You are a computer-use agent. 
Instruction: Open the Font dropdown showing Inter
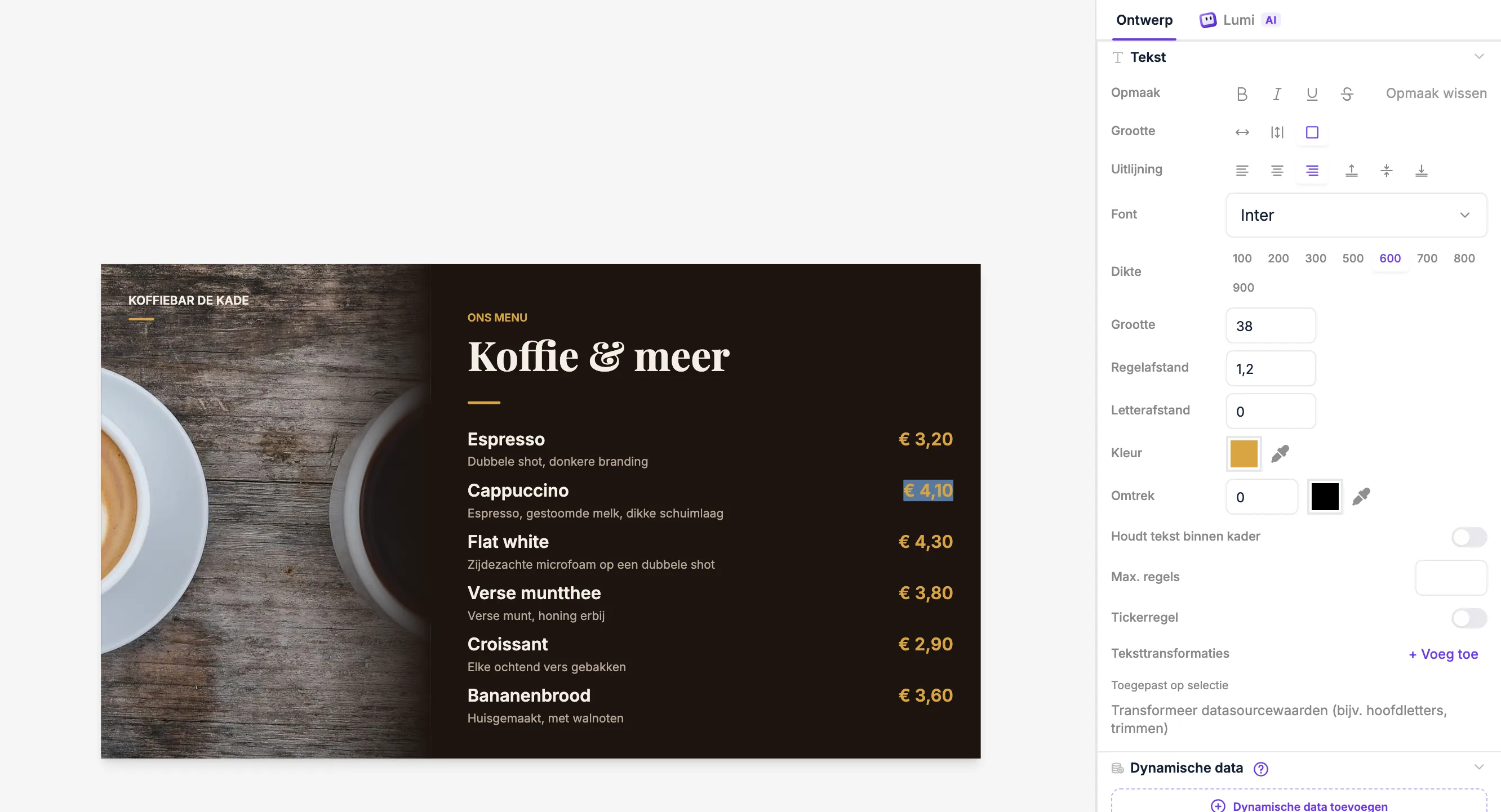point(1356,215)
